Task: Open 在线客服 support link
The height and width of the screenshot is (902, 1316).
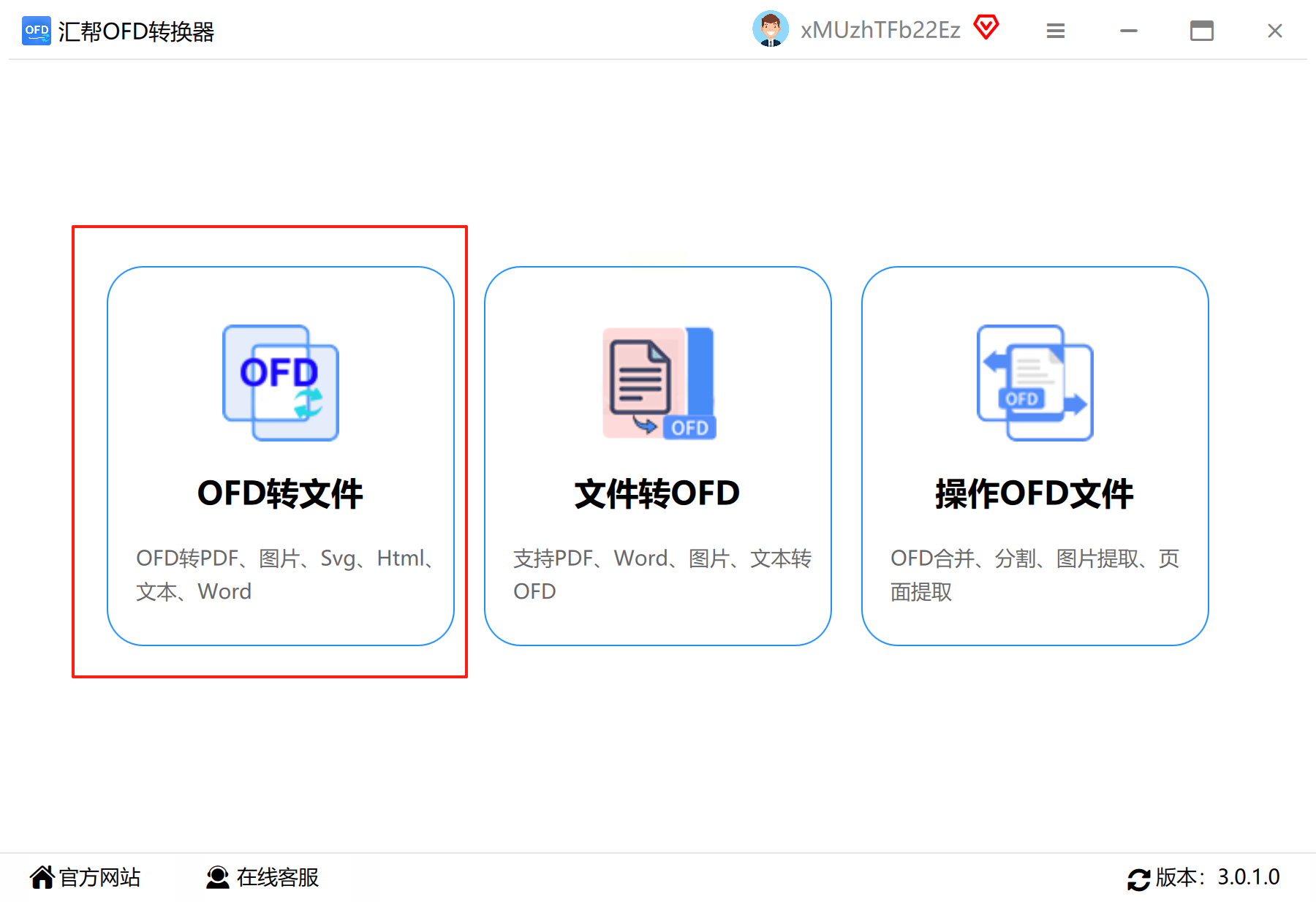Action: click(x=278, y=877)
